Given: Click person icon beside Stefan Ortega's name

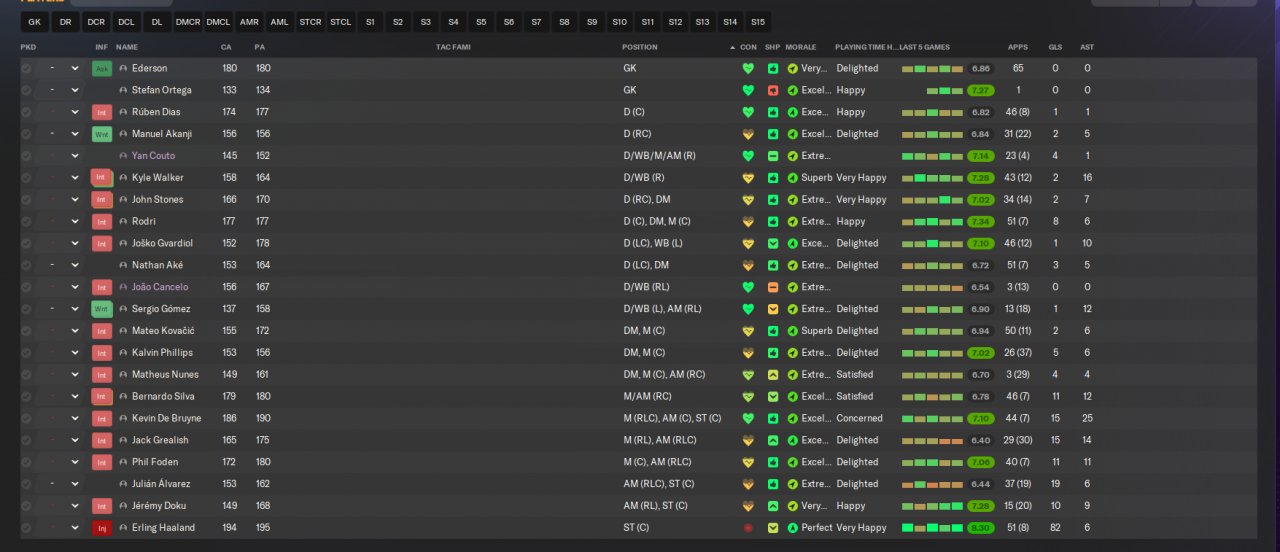Looking at the screenshot, I should (123, 90).
